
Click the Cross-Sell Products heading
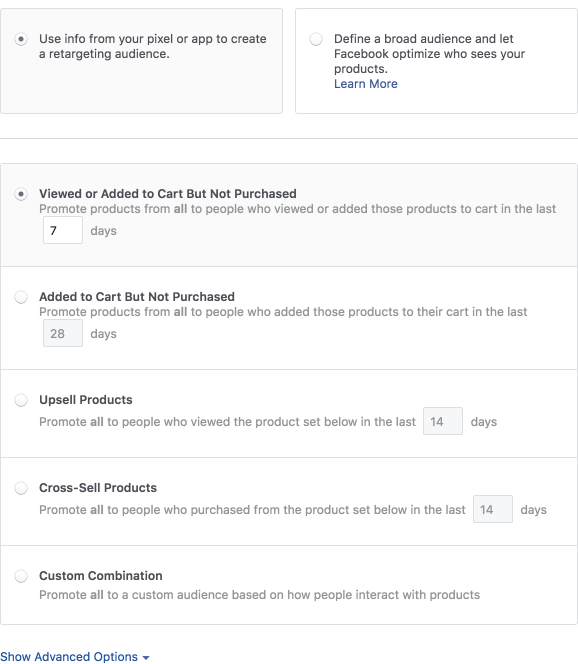98,488
